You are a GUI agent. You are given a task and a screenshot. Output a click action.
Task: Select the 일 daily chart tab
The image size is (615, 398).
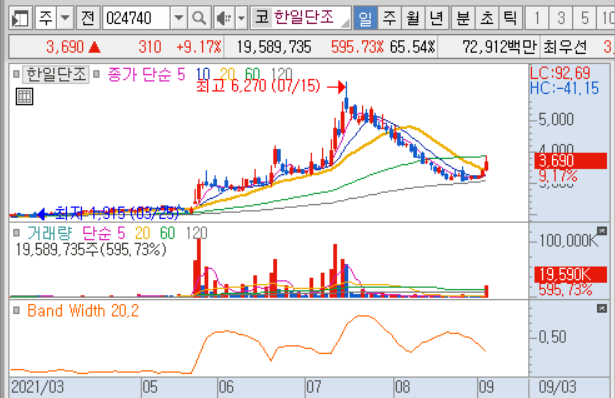366,18
